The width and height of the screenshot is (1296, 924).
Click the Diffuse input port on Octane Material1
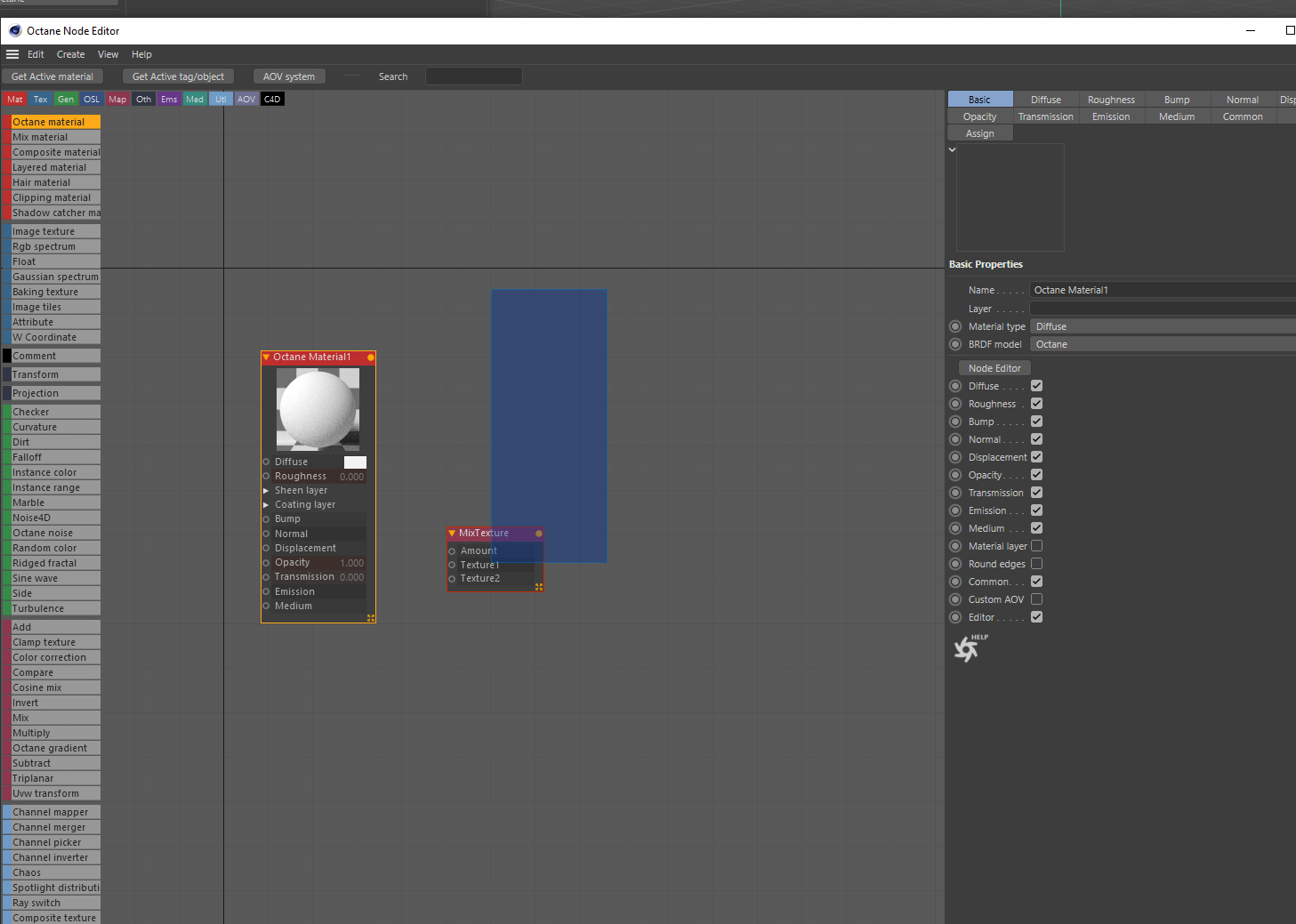pos(266,462)
